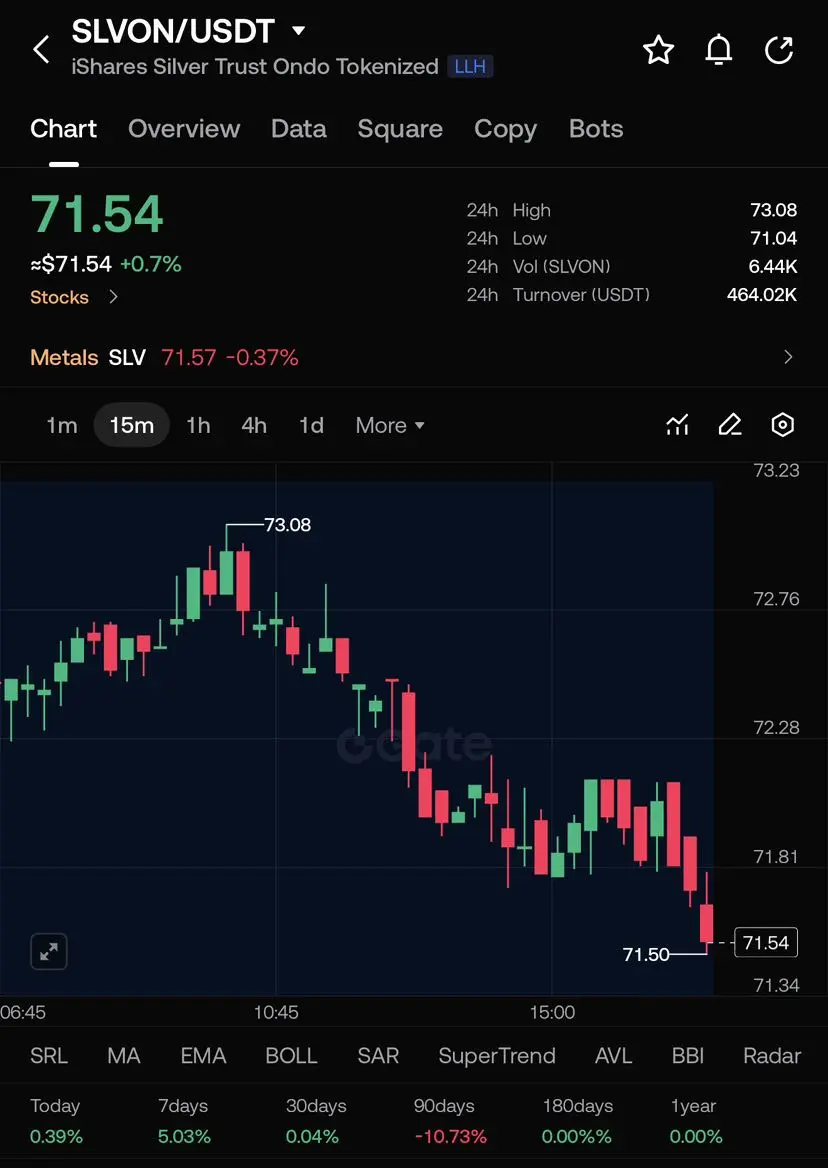Open price alert bell icon
Viewport: 828px width, 1168px height.
pos(719,50)
